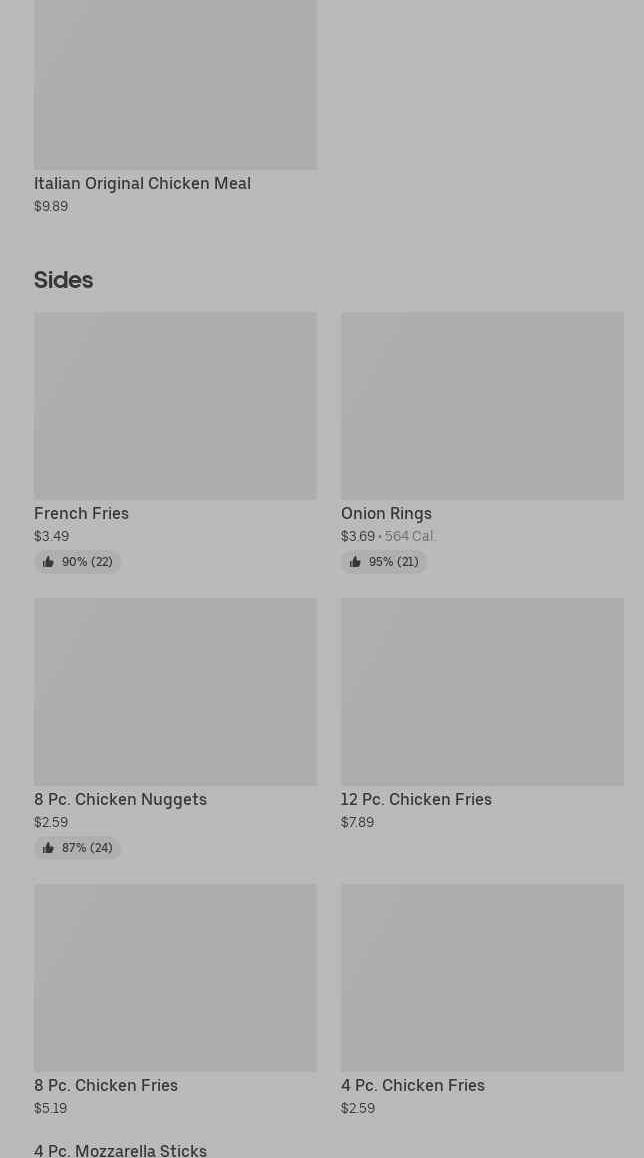This screenshot has width=644, height=1158.
Task: Select the 12 Pc. Chicken Fries image
Action: 482,692
